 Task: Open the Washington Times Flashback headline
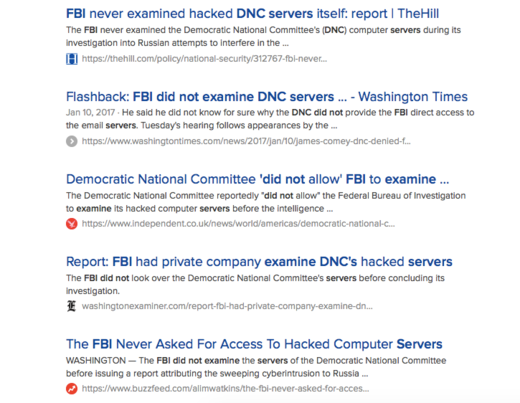click(x=267, y=97)
